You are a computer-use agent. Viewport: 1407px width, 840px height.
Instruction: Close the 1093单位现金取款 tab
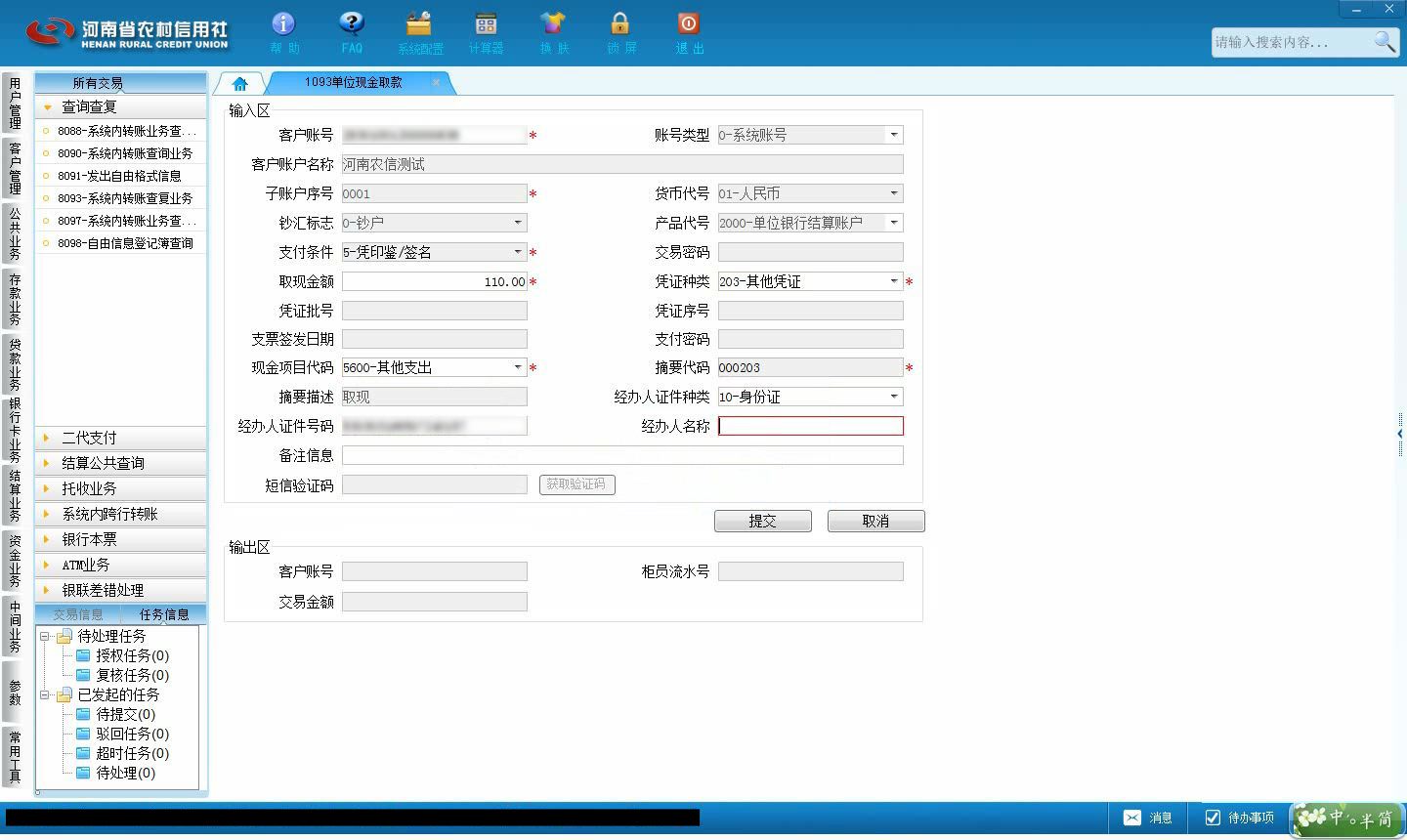click(436, 83)
